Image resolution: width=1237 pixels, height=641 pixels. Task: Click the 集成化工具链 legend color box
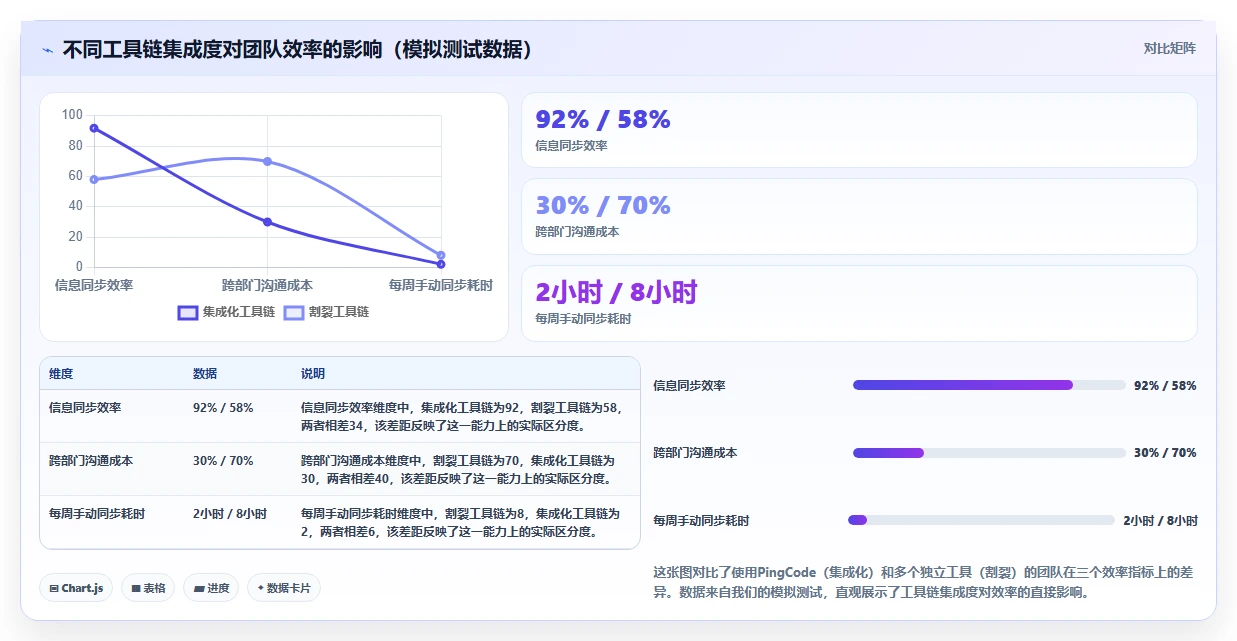(188, 312)
